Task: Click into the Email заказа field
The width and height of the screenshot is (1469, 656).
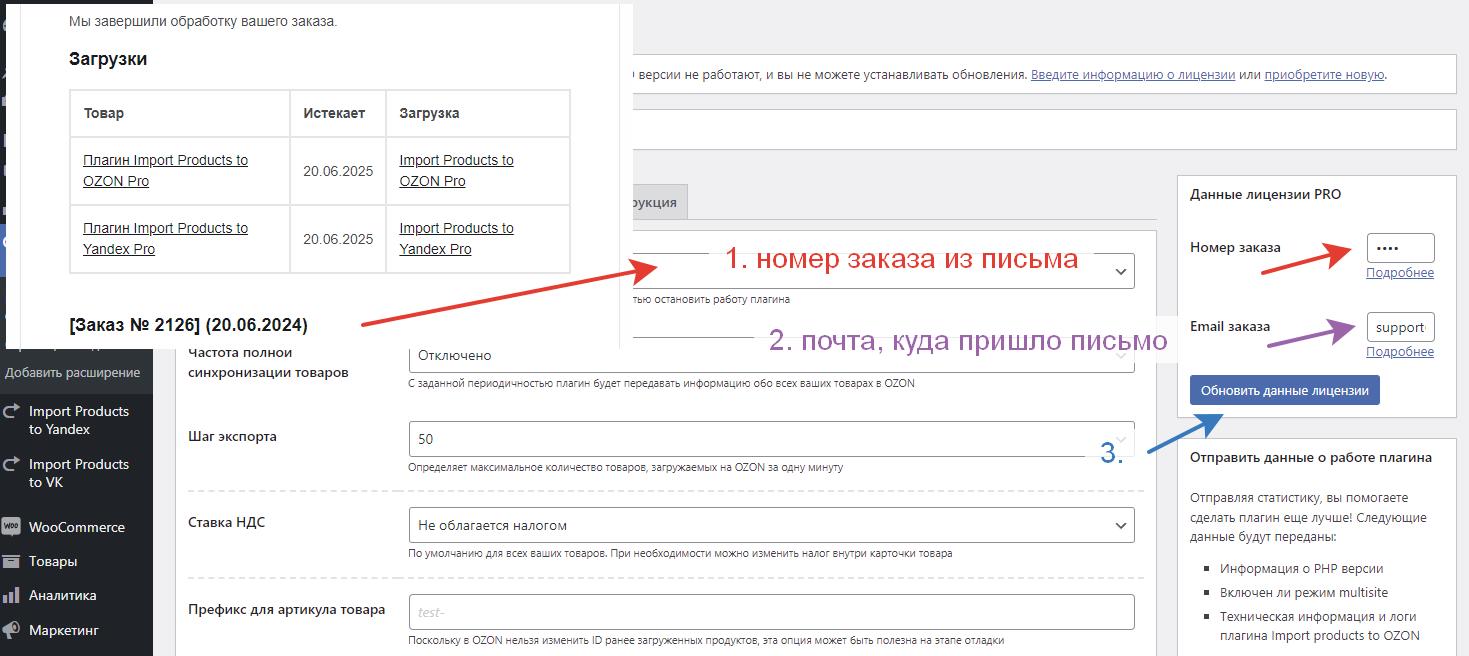Action: [1399, 327]
